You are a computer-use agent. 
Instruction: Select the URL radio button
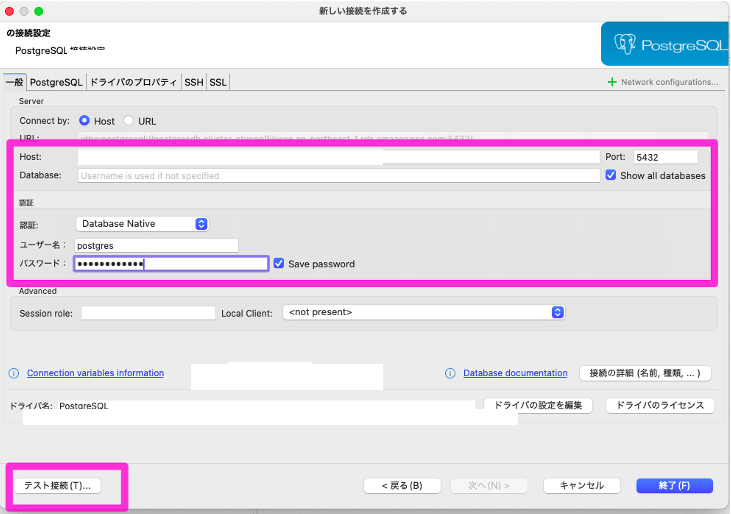pos(128,121)
